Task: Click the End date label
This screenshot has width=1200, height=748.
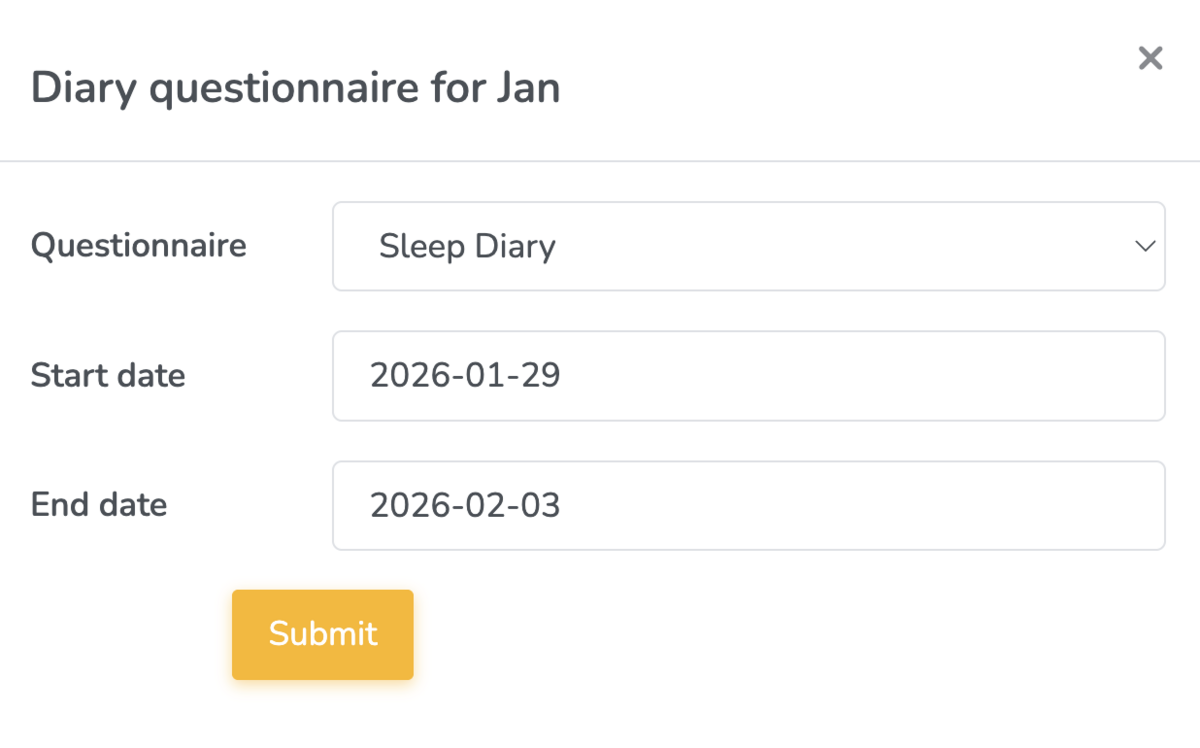Action: [98, 505]
